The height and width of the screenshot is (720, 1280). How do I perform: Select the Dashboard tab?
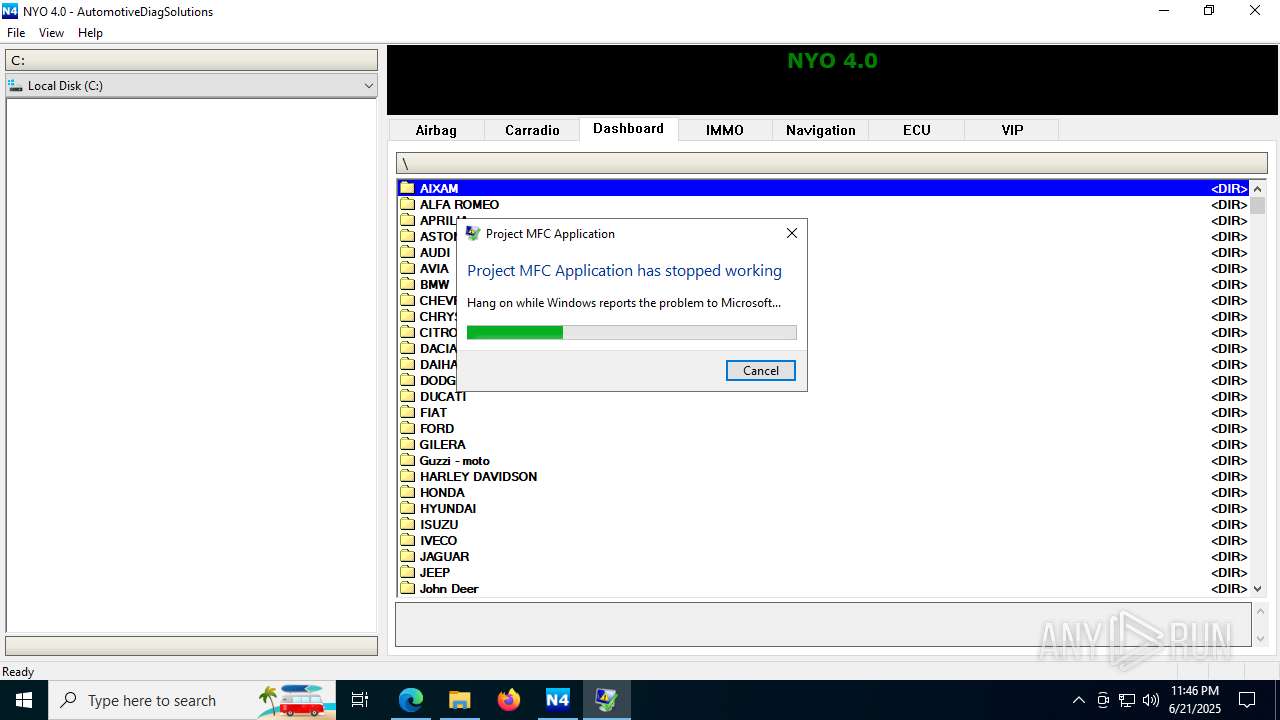coord(628,128)
